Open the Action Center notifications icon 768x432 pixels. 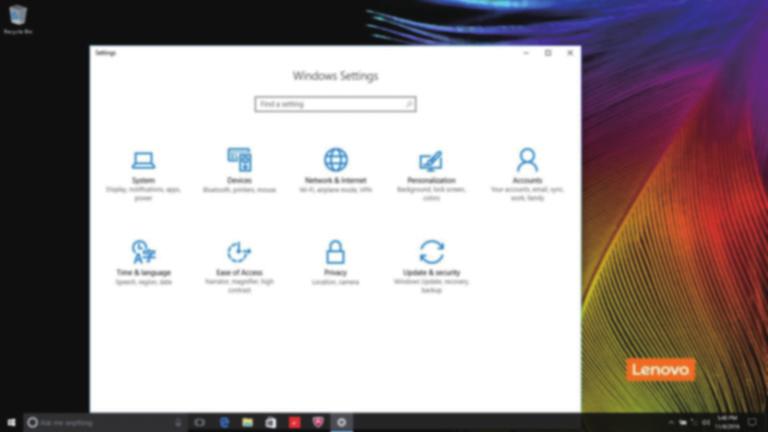click(x=752, y=422)
